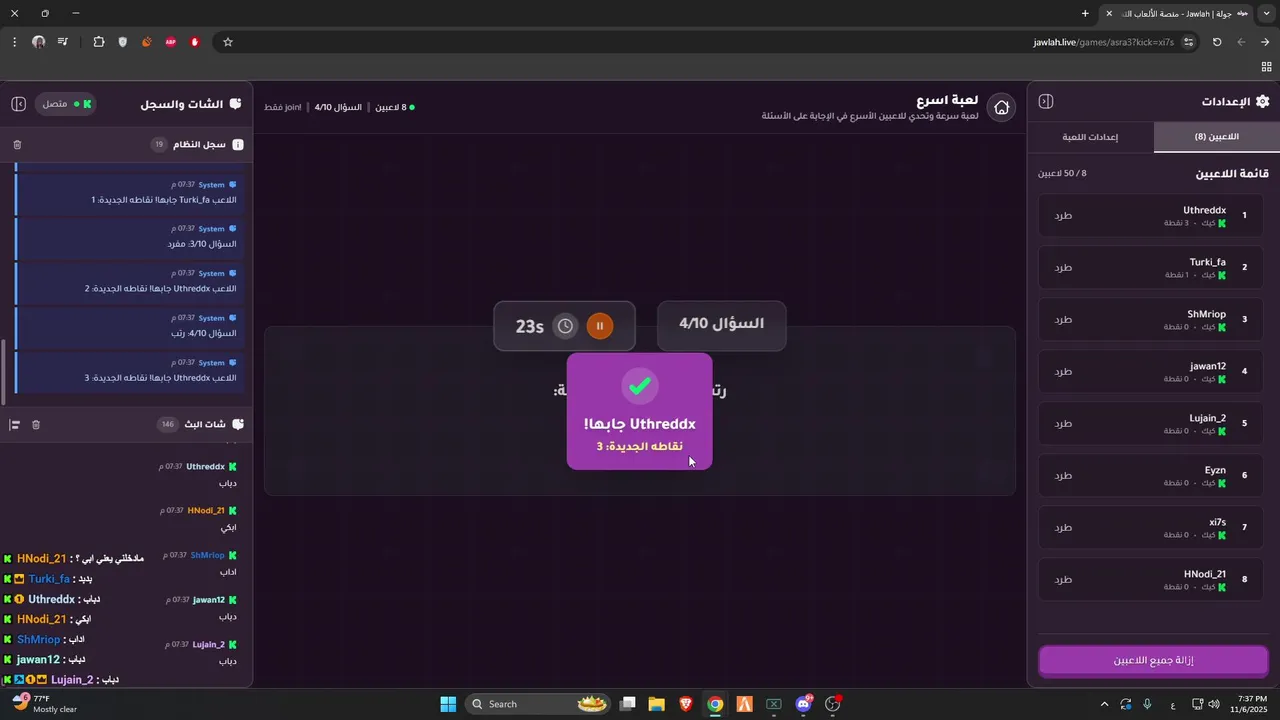Go to home via the house icon
Viewport: 1280px width, 720px height.
1001,108
